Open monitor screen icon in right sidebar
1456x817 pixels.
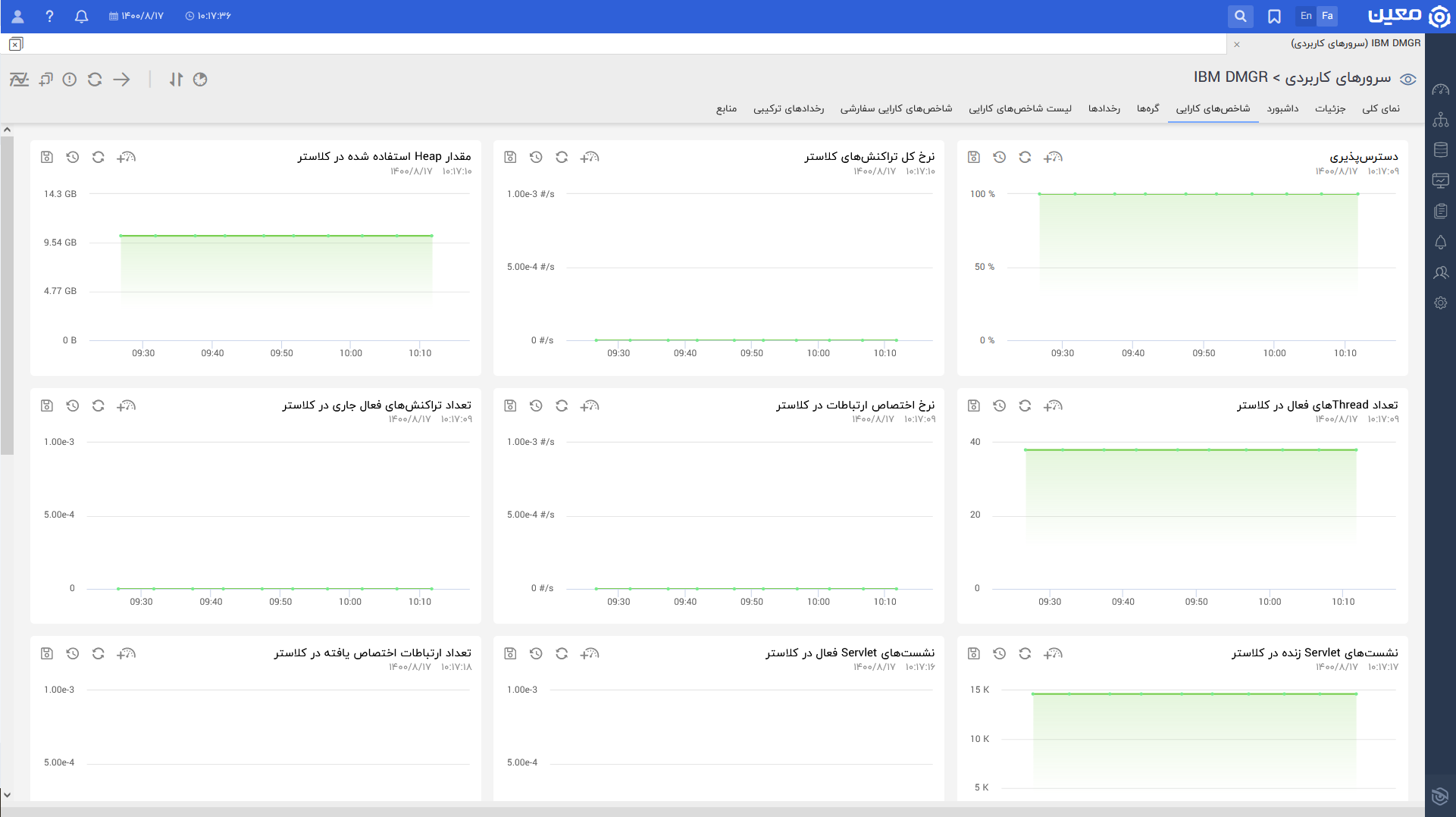(1441, 180)
